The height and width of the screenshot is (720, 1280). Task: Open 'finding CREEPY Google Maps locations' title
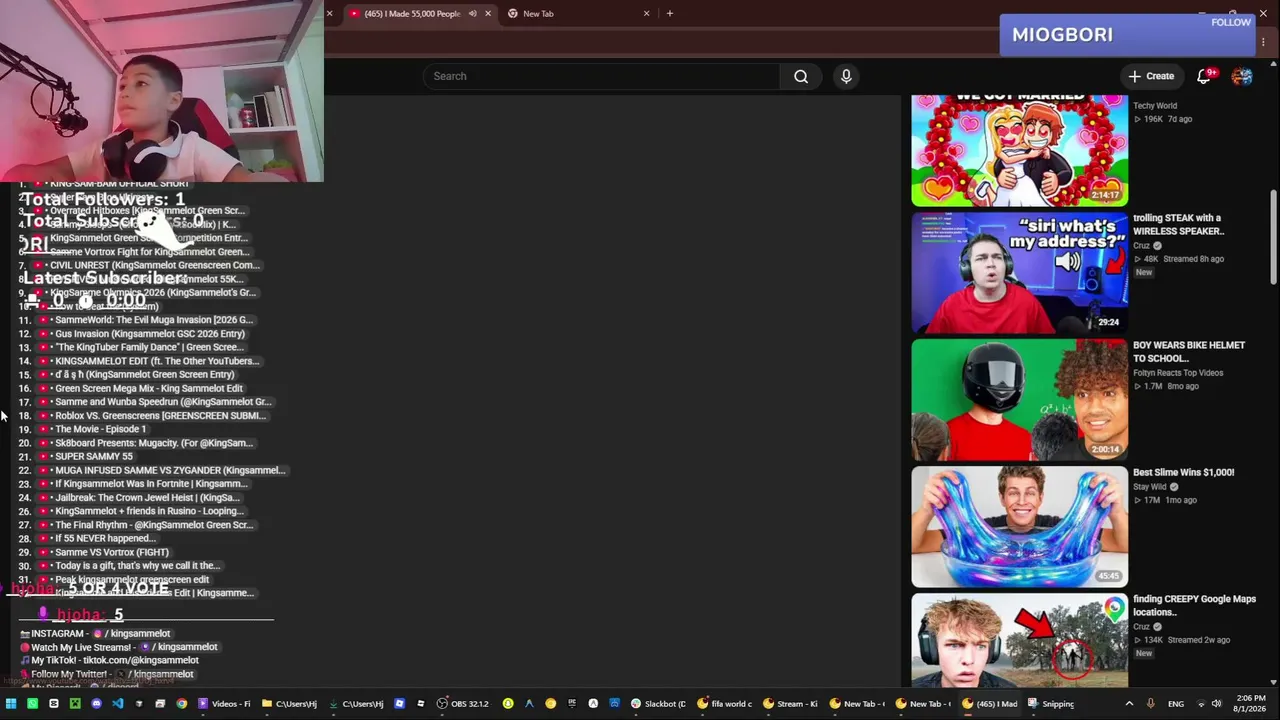1194,605
